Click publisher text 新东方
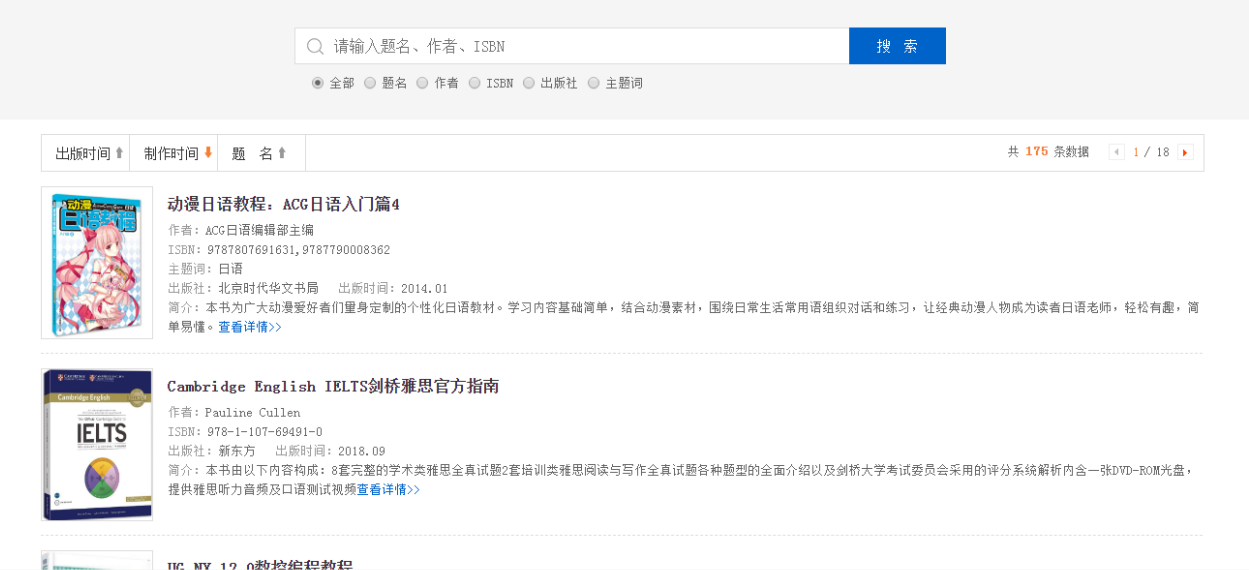1249x570 pixels. [x=237, y=451]
